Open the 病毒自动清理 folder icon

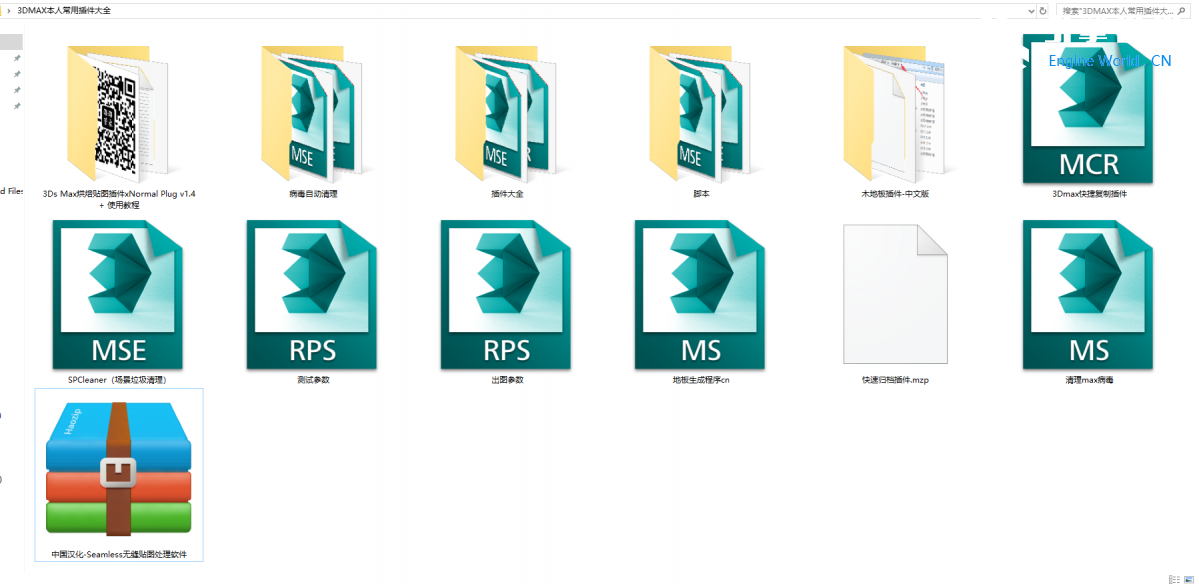[x=312, y=112]
